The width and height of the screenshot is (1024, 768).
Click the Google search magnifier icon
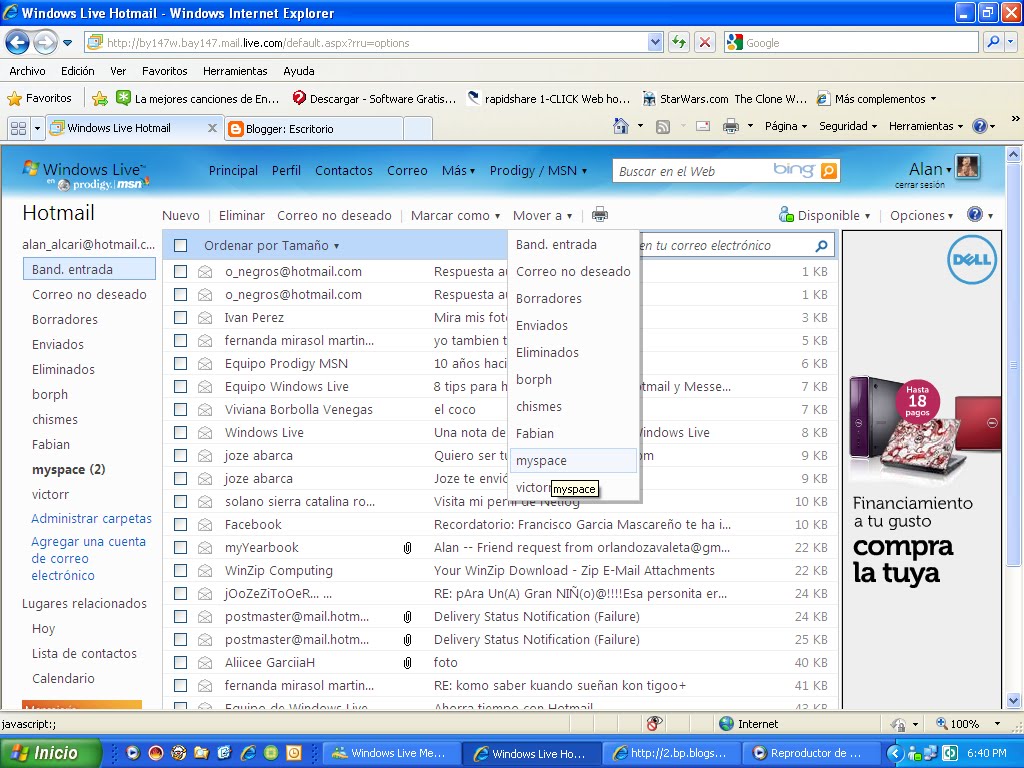[993, 42]
